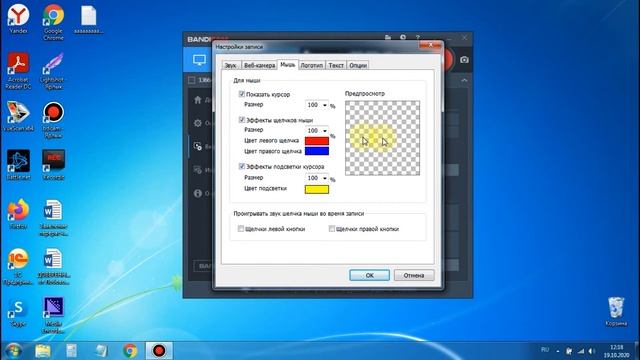The image size is (640, 360).
Task: Open Bandicam Home sidebar icon
Action: point(198,100)
